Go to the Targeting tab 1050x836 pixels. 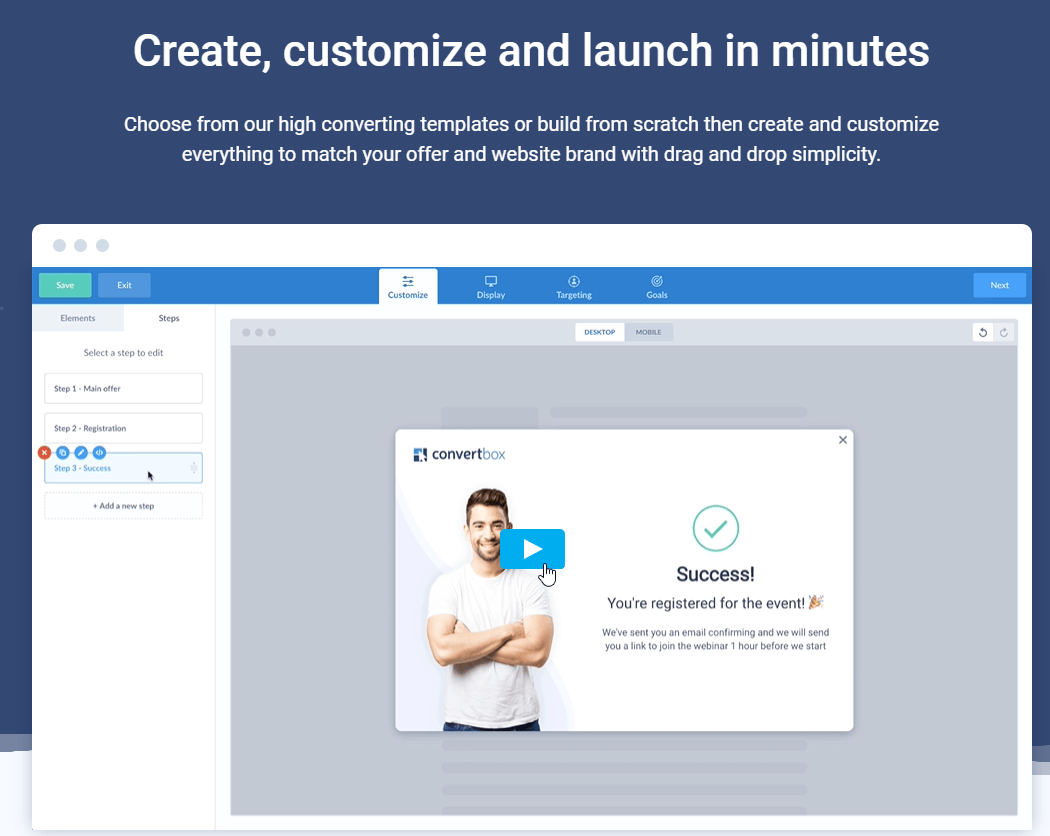coord(574,287)
